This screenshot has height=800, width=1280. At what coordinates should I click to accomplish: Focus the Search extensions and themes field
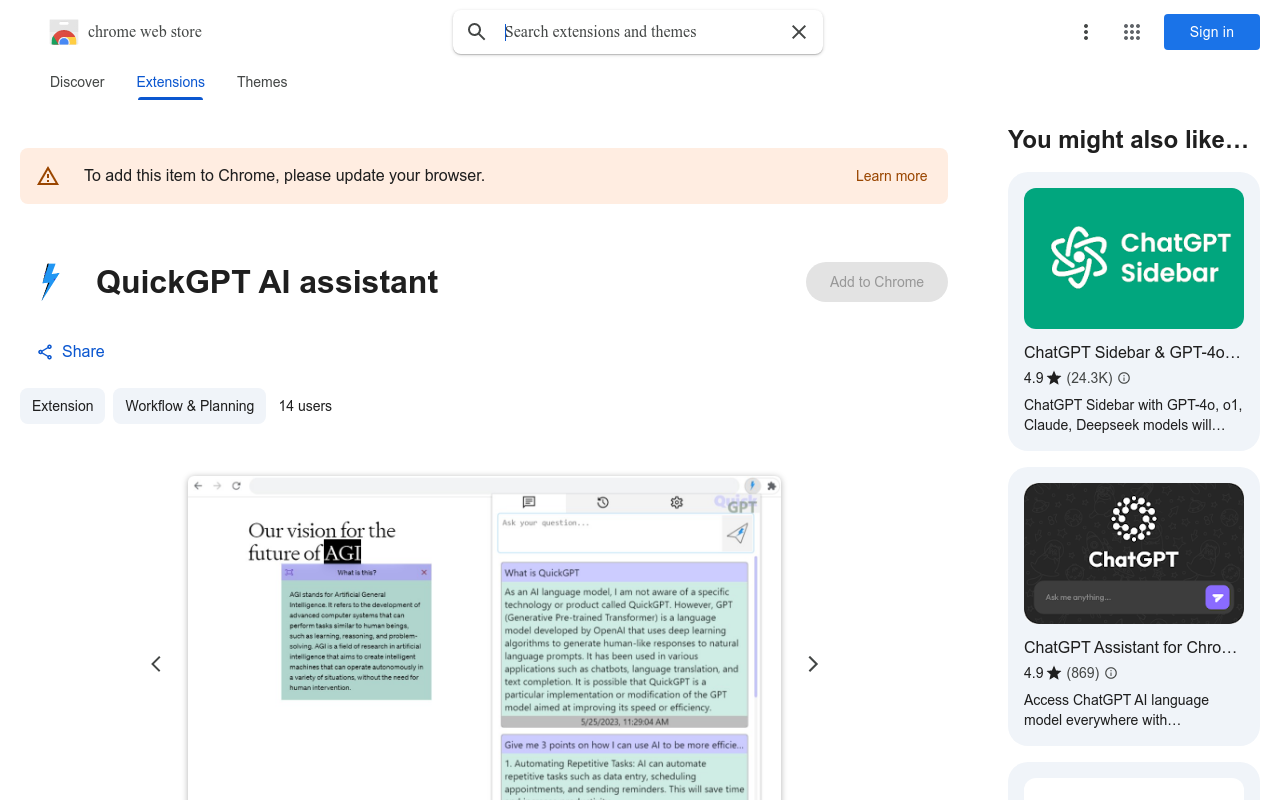pyautogui.click(x=640, y=32)
